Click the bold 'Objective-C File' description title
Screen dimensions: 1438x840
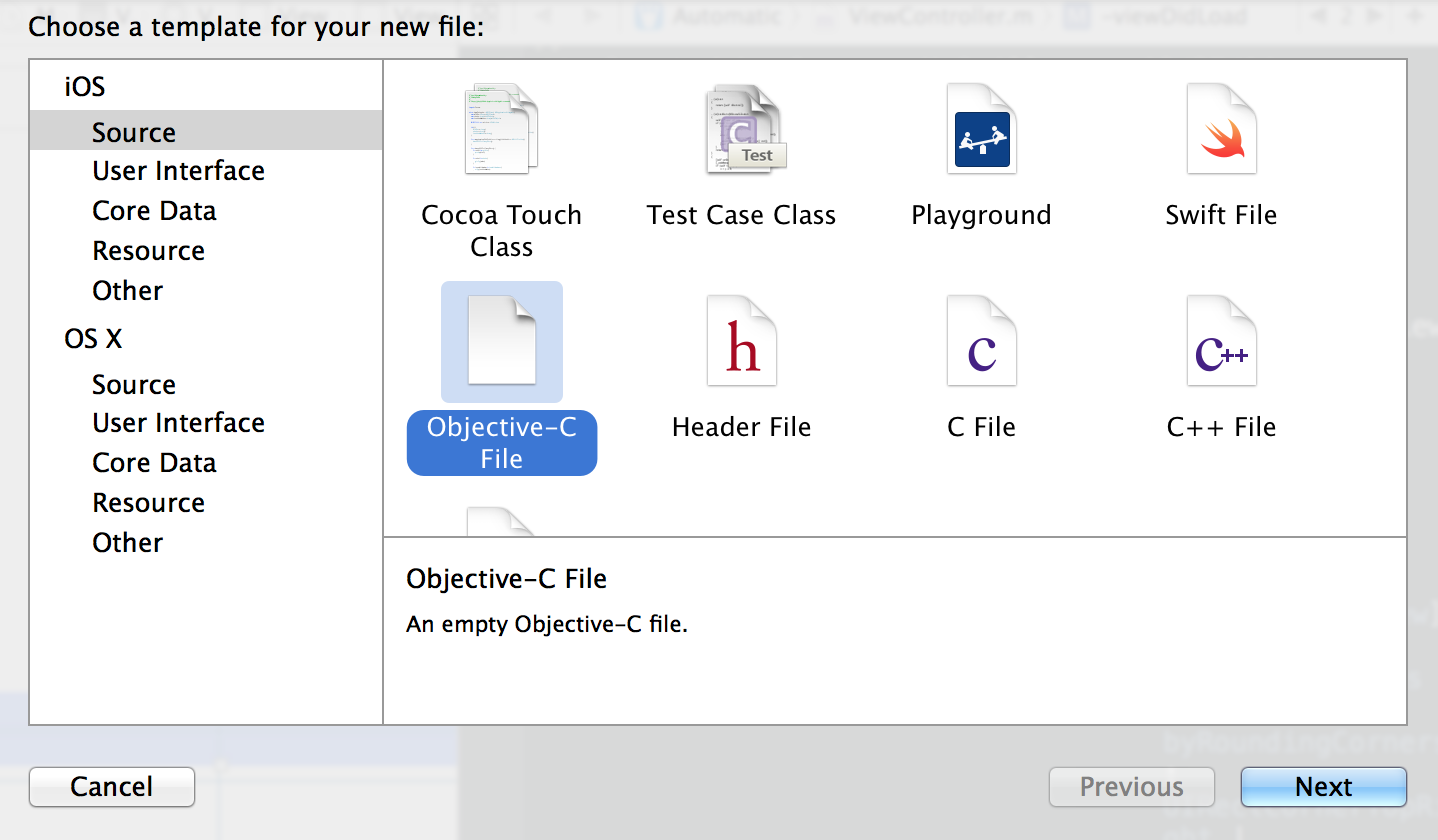click(507, 579)
